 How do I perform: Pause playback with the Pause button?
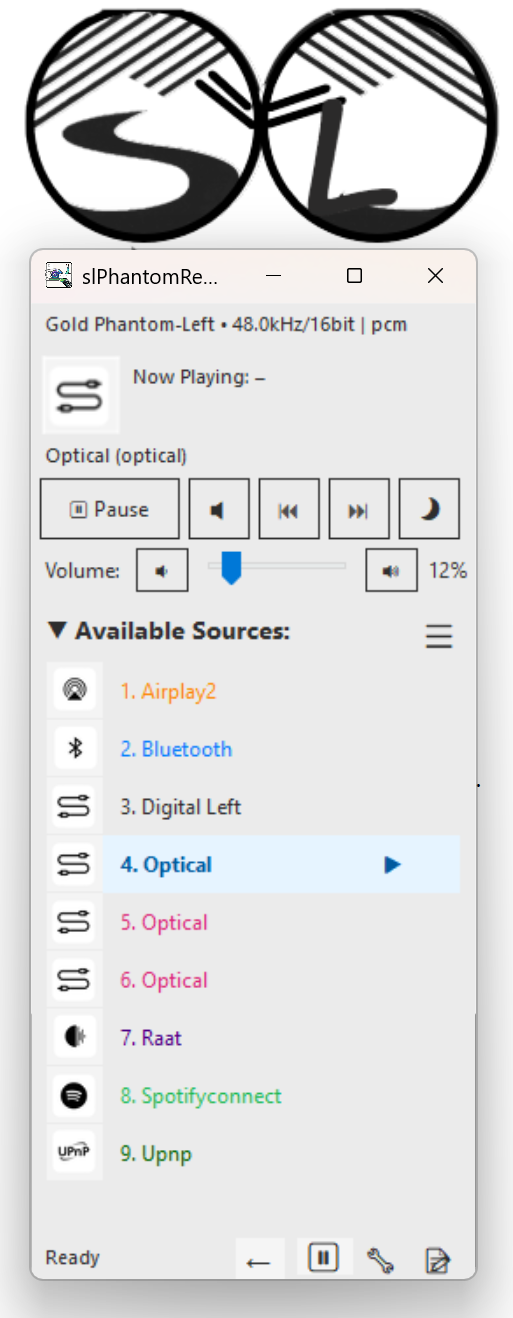110,509
